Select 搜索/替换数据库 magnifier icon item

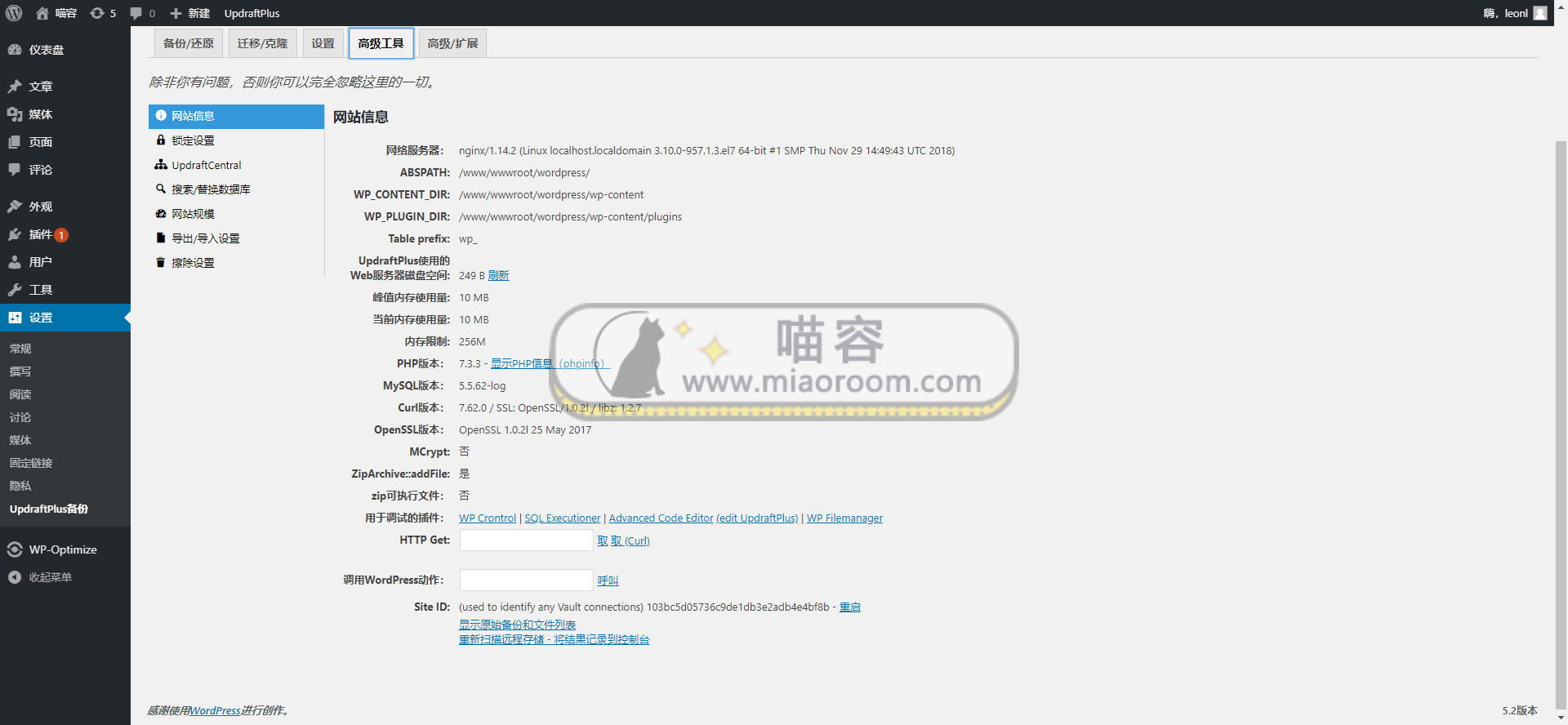pyautogui.click(x=161, y=189)
